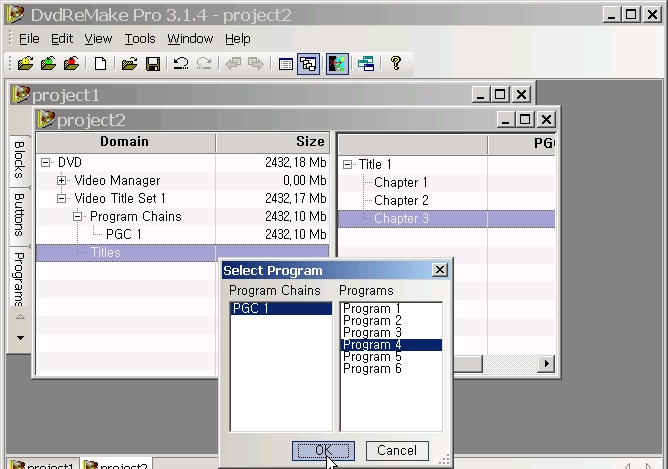The image size is (668, 469).
Task: Click the project2 horizontal scrollbar thumb
Action: coord(468,364)
